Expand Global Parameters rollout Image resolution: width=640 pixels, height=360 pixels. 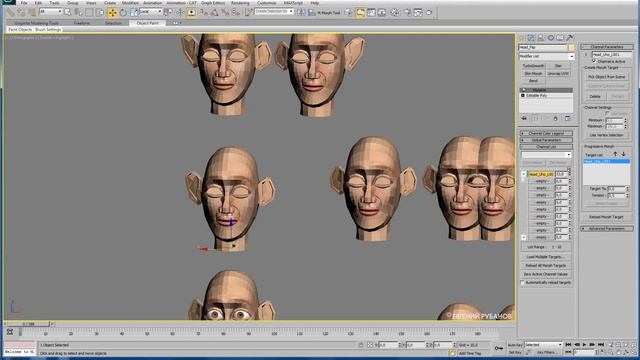click(x=546, y=140)
